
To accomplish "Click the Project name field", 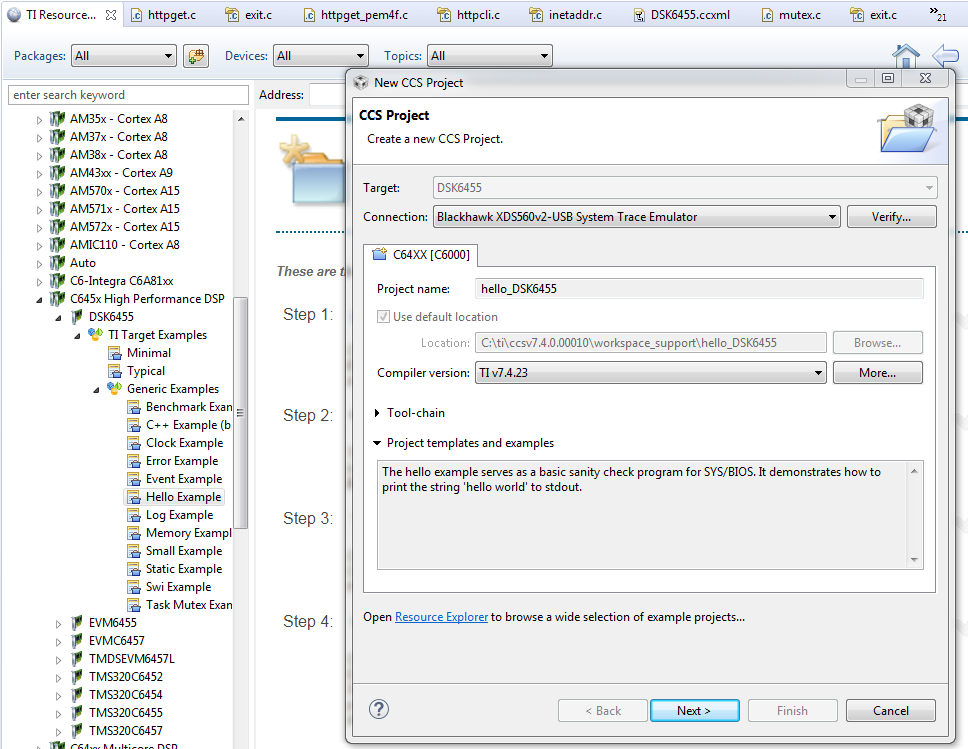I will [x=699, y=289].
